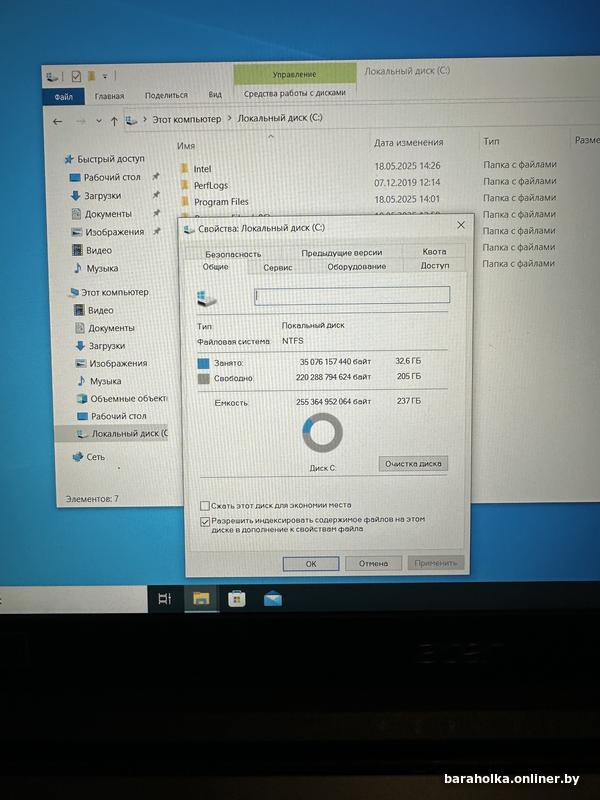The height and width of the screenshot is (800, 600).
Task: Open the Квота tab
Action: (434, 251)
